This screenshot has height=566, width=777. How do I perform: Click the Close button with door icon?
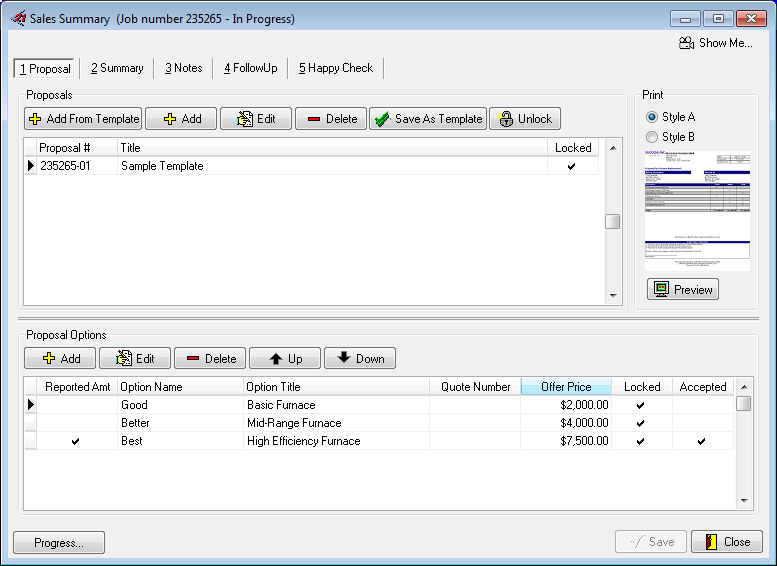click(726, 542)
